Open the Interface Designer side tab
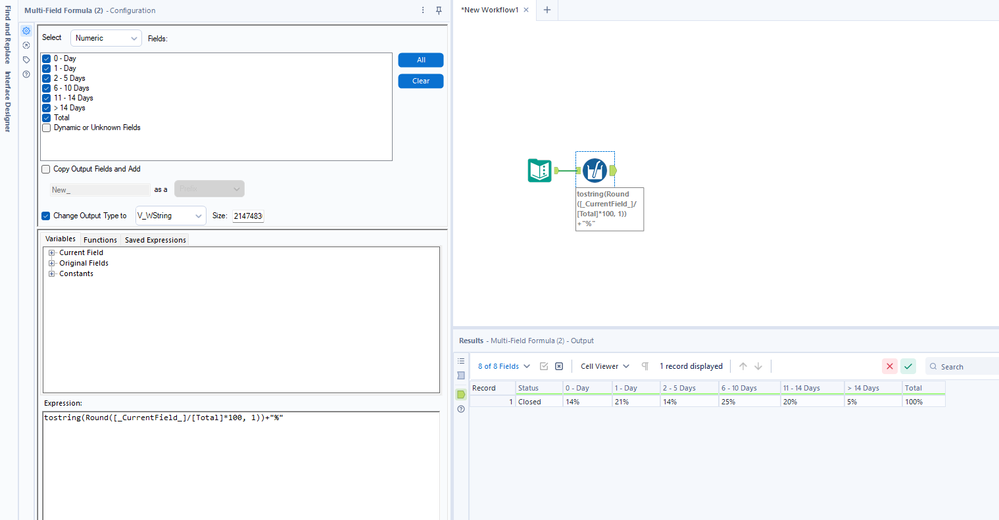999x520 pixels. click(x=8, y=101)
